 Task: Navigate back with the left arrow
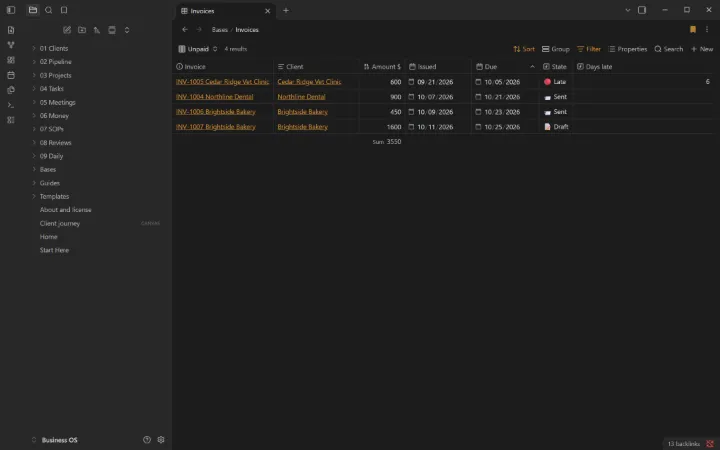coord(185,29)
